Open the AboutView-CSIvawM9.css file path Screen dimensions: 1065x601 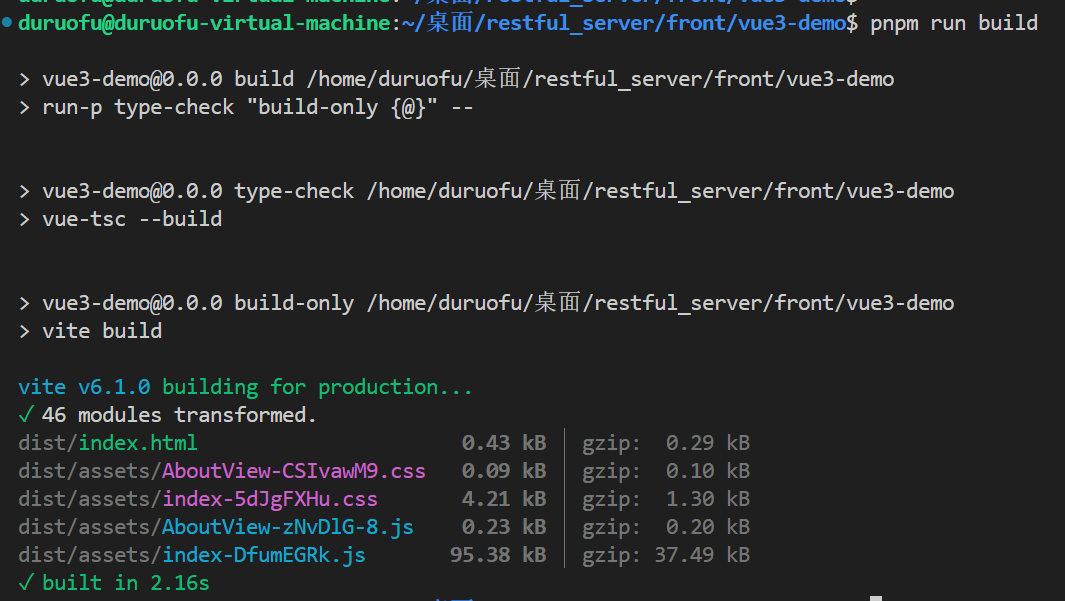[x=293, y=471]
